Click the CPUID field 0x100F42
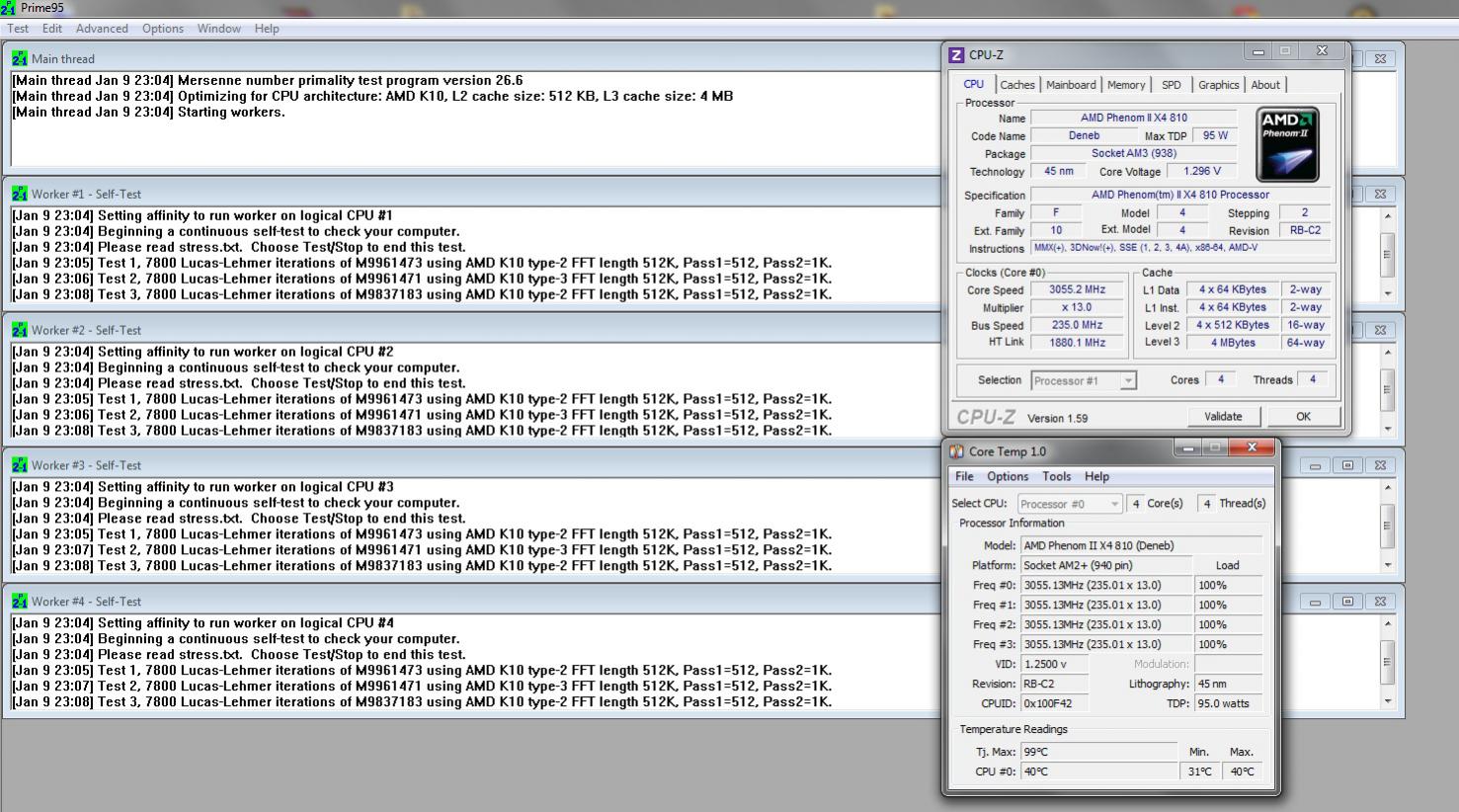This screenshot has width=1459, height=812. 1054,703
